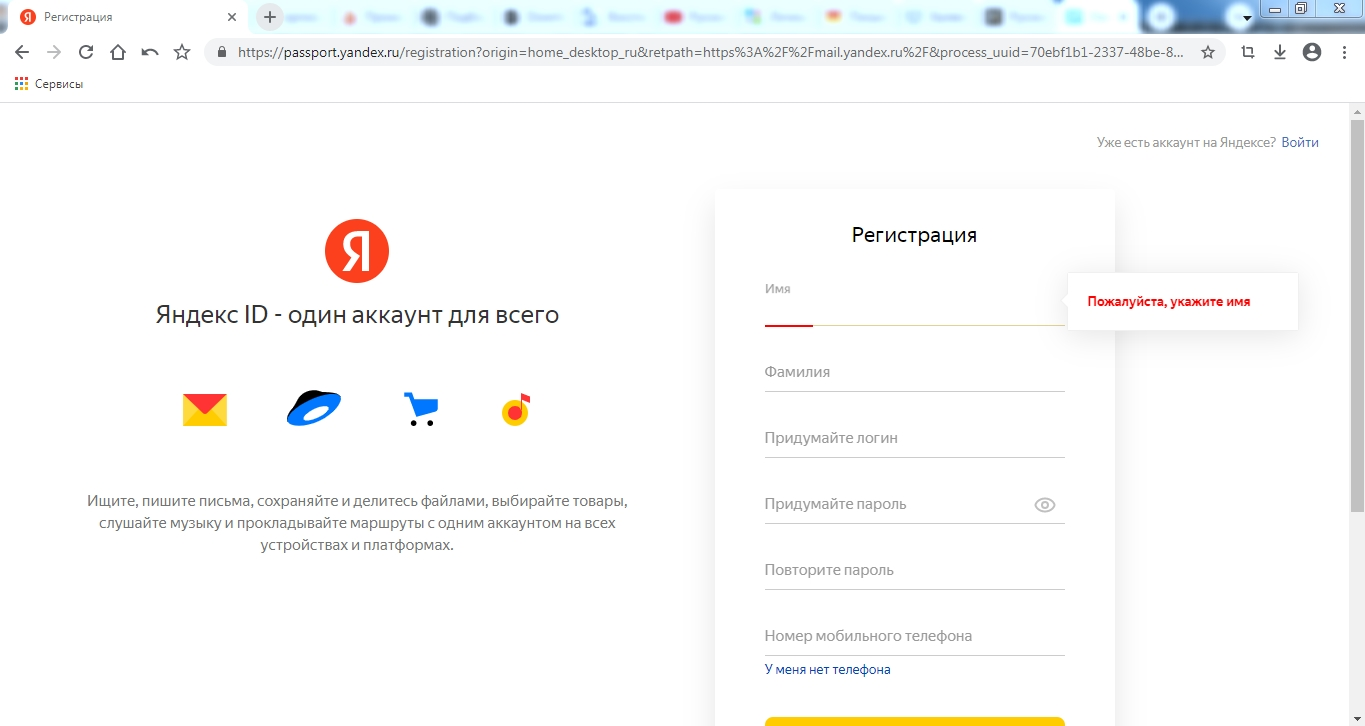The image size is (1365, 726).
Task: Click the Yandex Music note icon
Action: tap(516, 410)
